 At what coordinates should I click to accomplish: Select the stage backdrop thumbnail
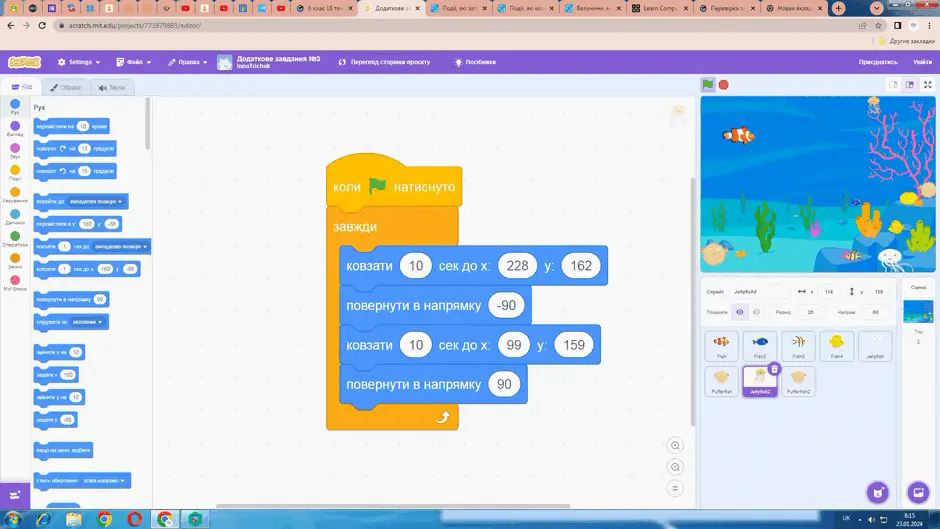pos(918,312)
